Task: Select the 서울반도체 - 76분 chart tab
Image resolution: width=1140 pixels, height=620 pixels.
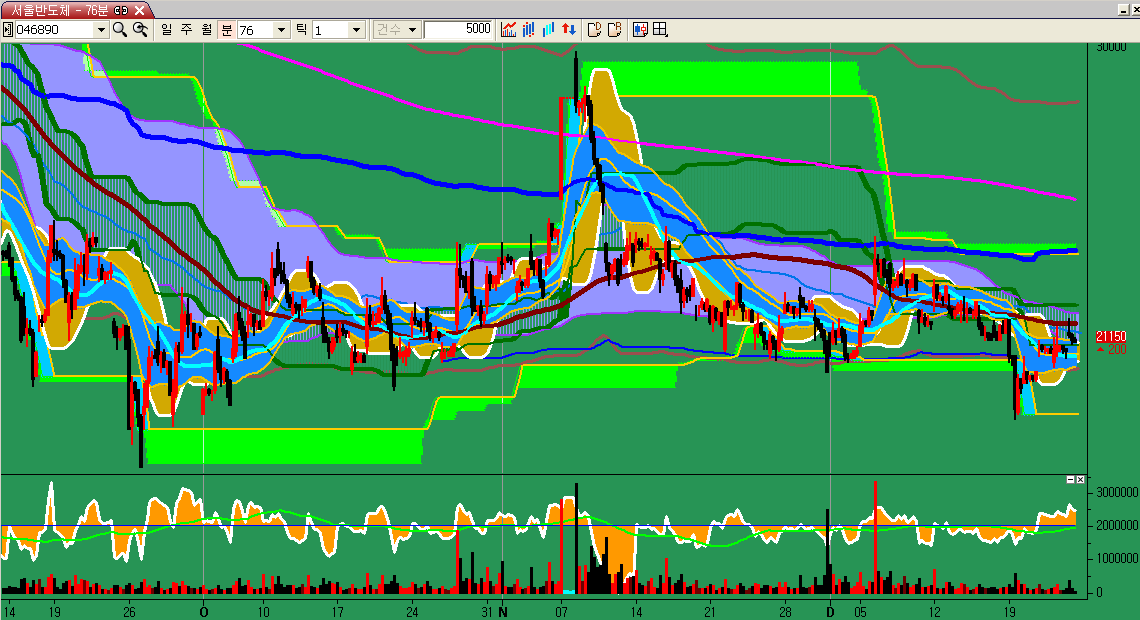Action: [60, 9]
